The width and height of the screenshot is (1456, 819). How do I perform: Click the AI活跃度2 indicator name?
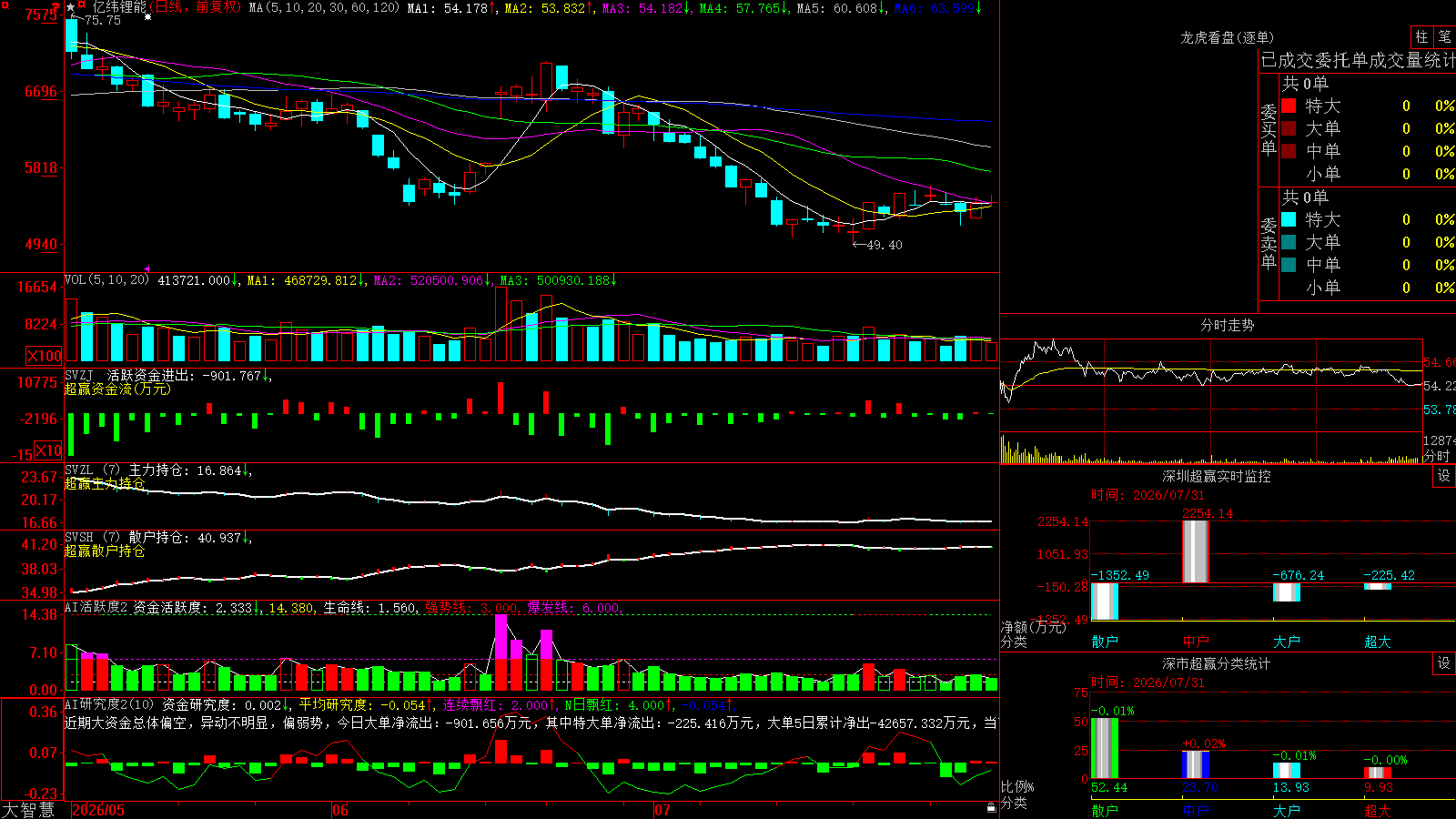96,607
